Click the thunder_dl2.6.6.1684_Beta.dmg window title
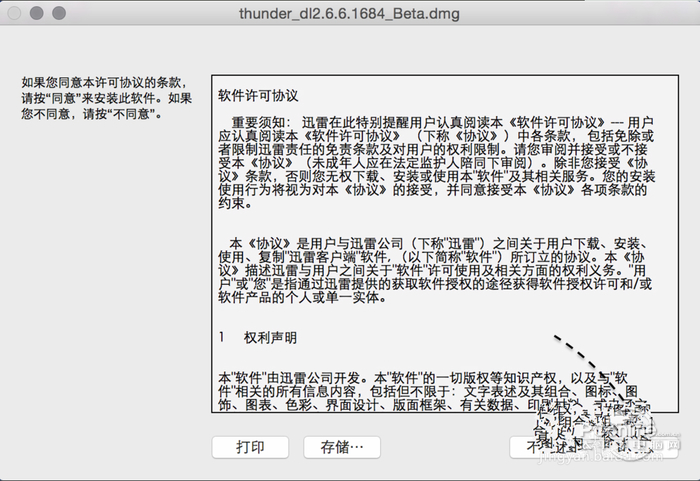 pyautogui.click(x=349, y=13)
